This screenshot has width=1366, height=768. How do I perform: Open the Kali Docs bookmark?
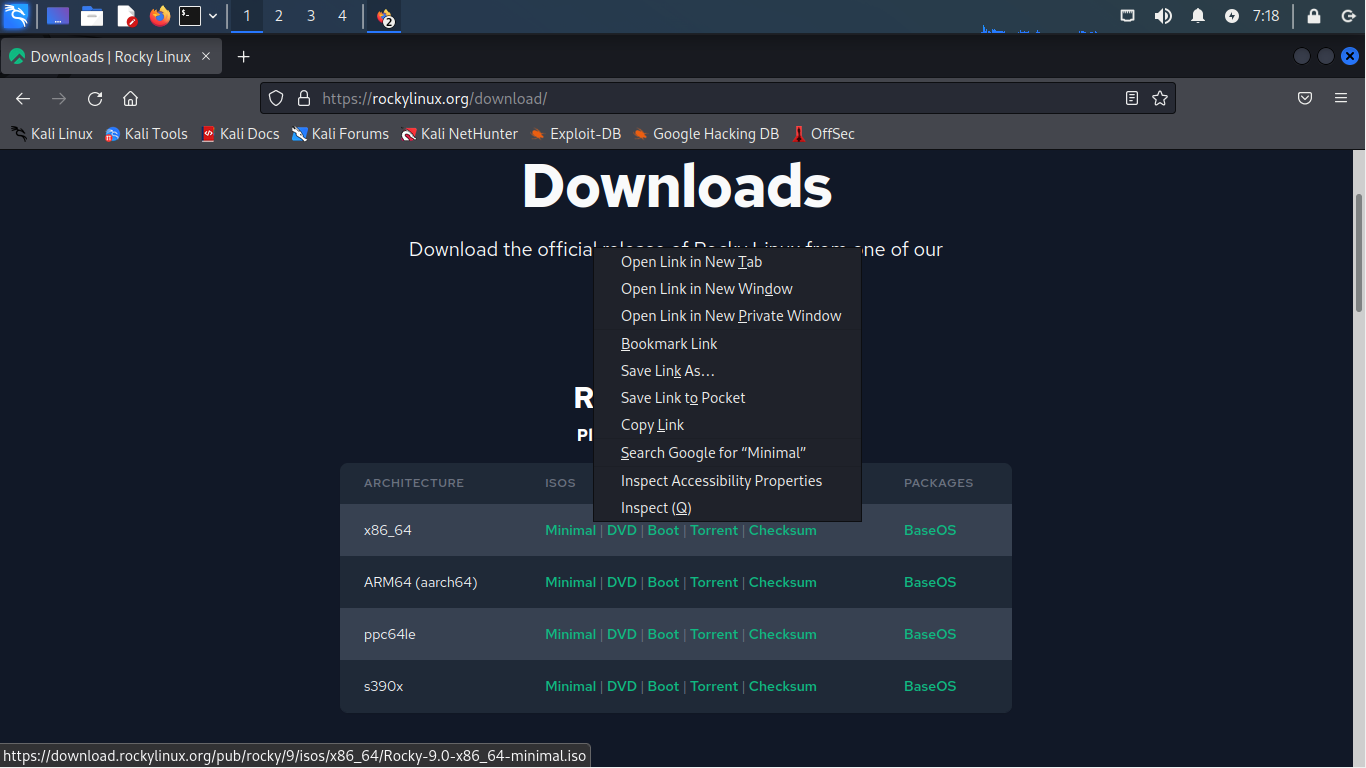pyautogui.click(x=240, y=134)
